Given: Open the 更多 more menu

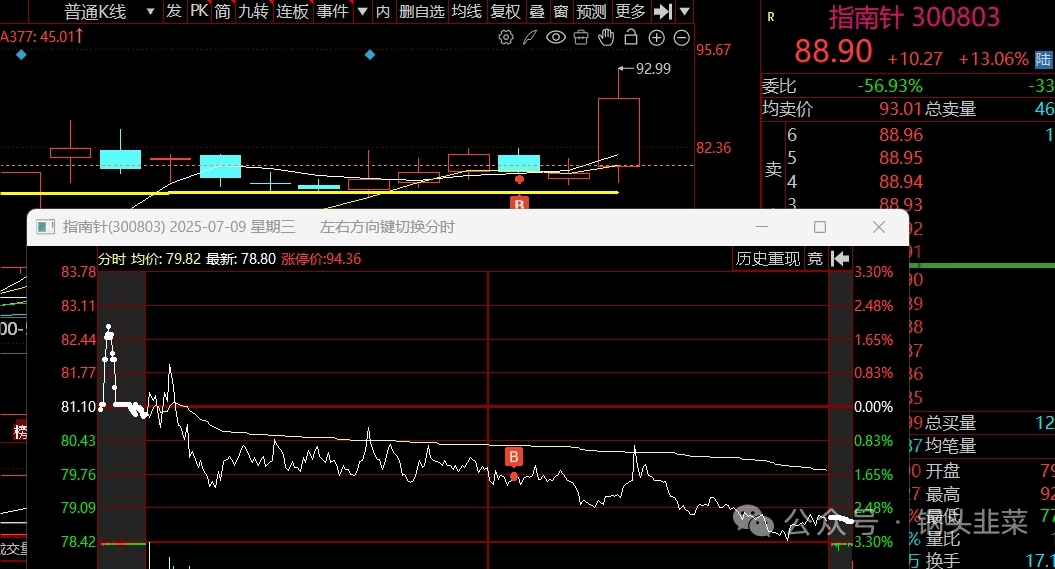Looking at the screenshot, I should tap(630, 11).
